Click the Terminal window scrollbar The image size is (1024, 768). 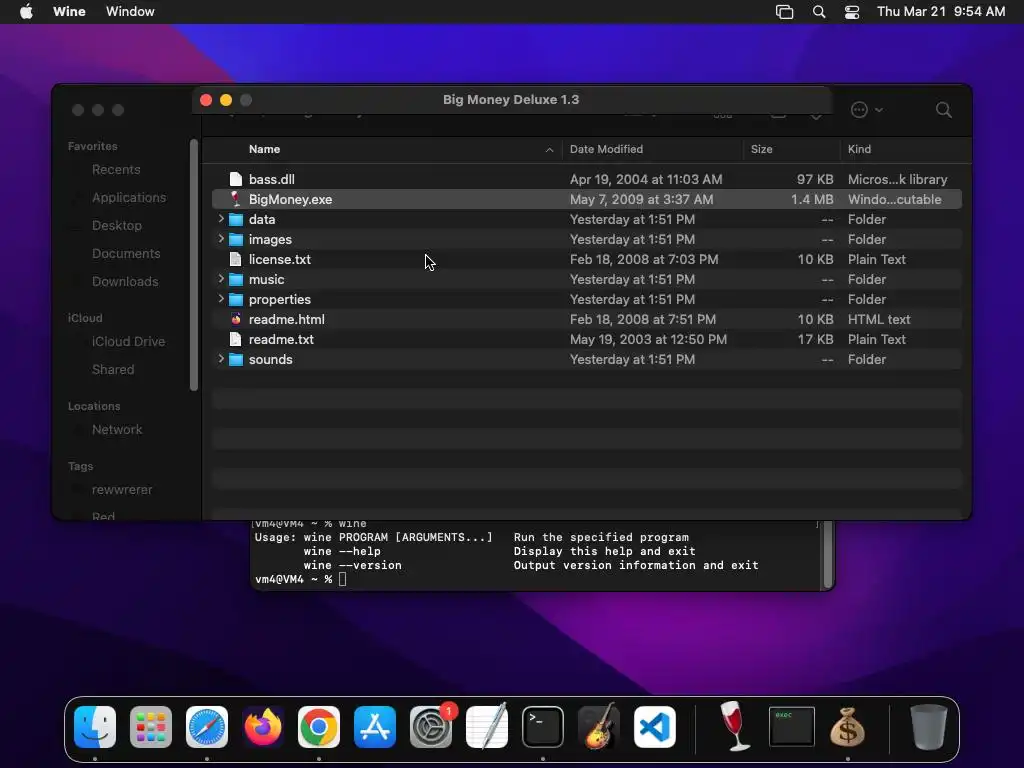[828, 554]
